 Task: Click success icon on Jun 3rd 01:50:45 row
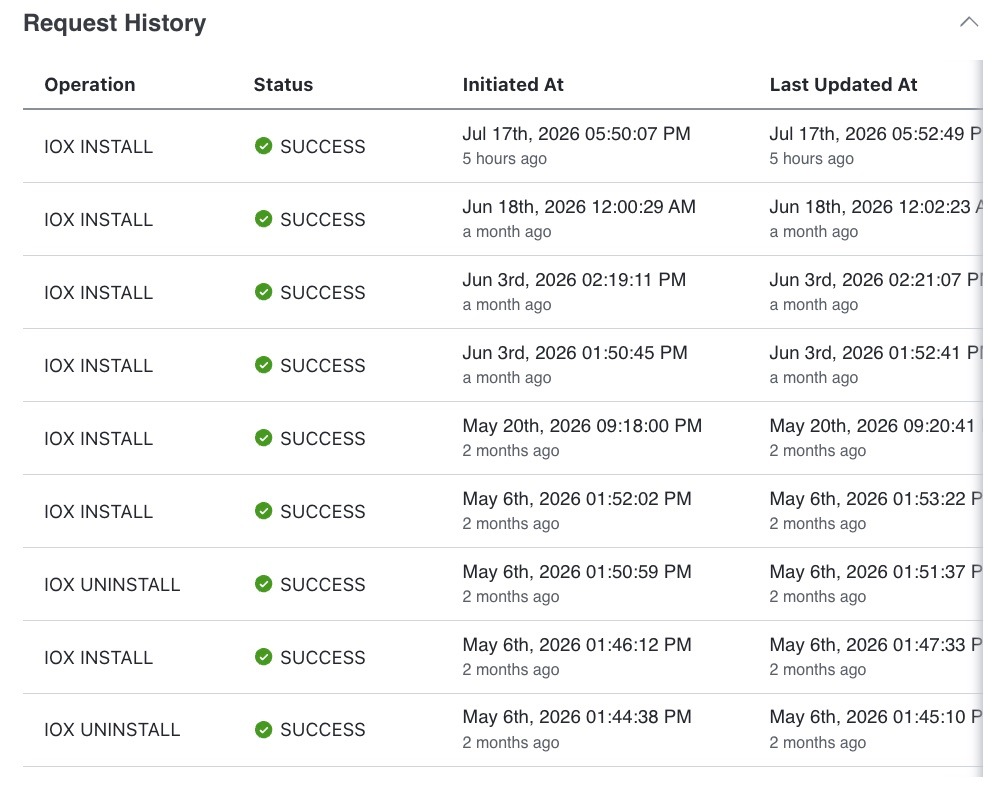coord(263,364)
